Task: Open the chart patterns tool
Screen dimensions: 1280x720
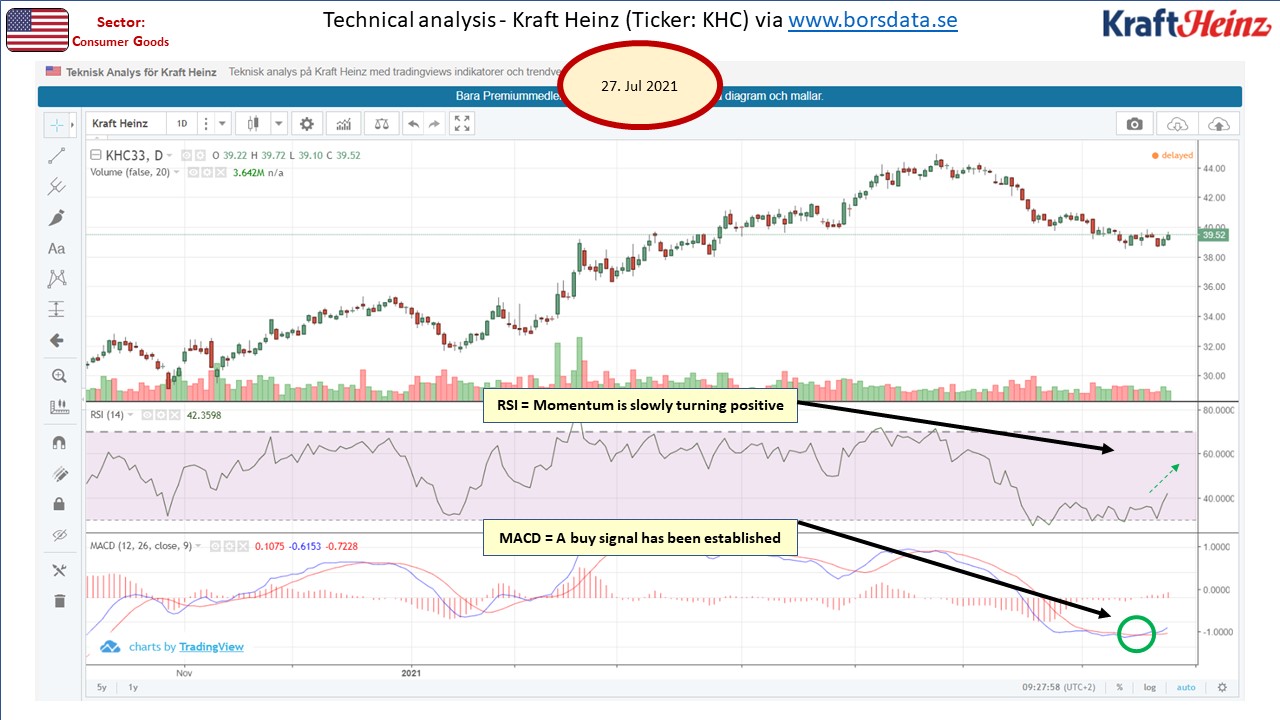Action: (x=57, y=278)
